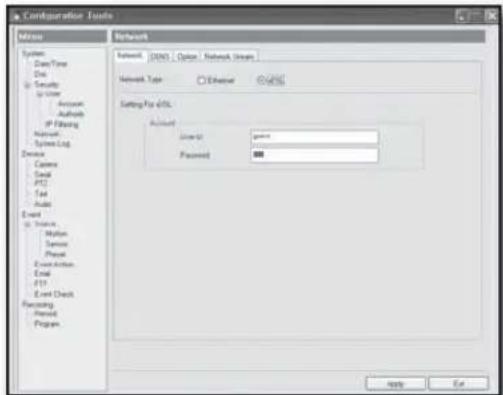The width and height of the screenshot is (503, 395).
Task: Open Date/Time in the System tree
Action: (x=51, y=64)
